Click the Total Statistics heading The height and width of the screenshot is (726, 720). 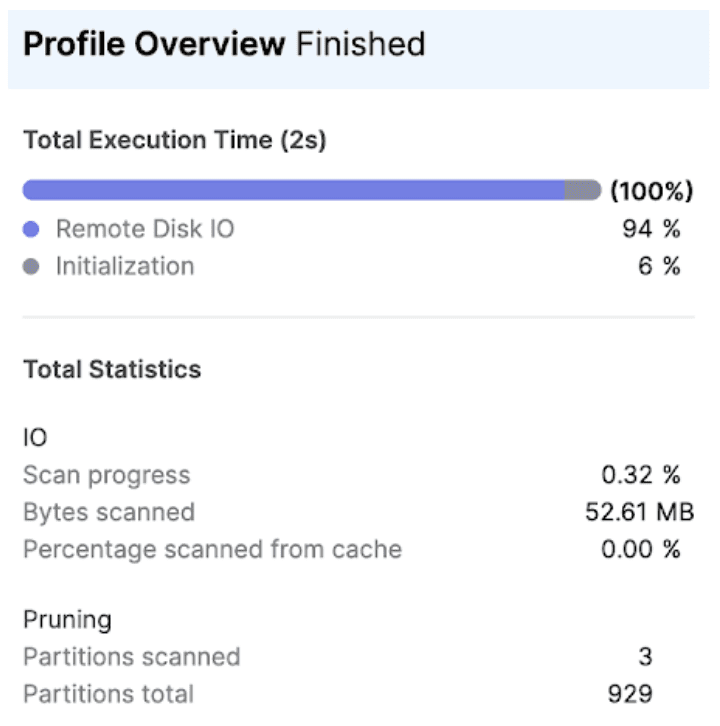(x=112, y=370)
